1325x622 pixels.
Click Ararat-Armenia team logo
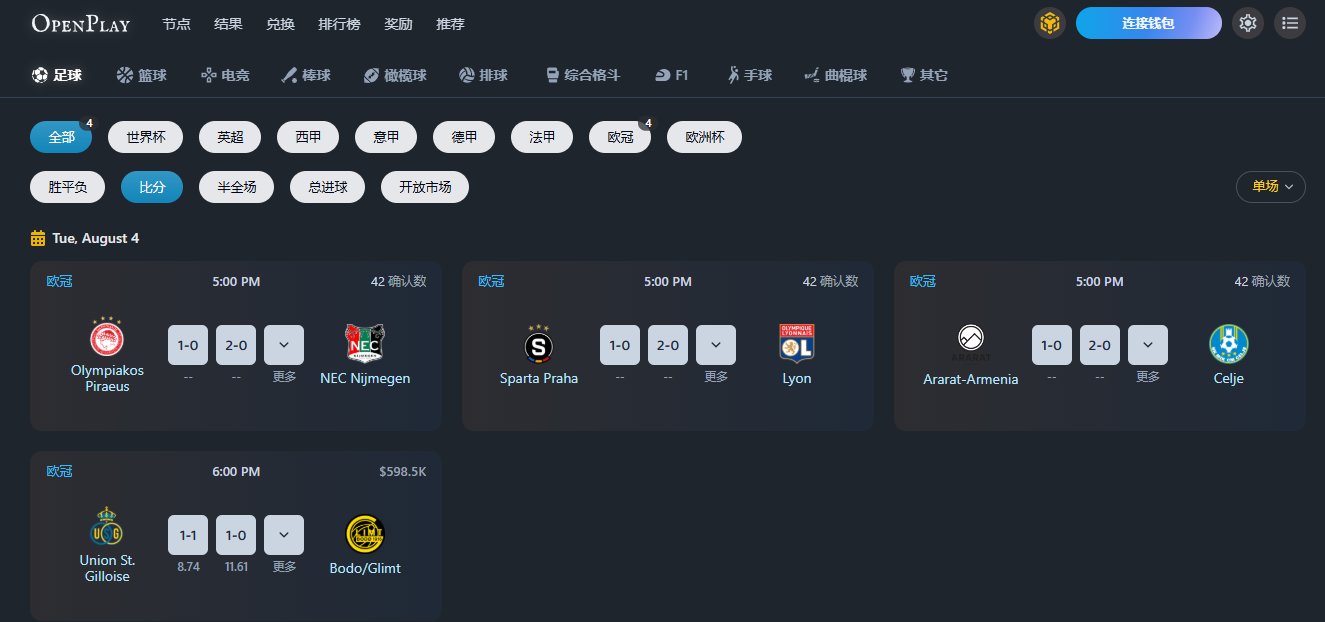point(971,343)
